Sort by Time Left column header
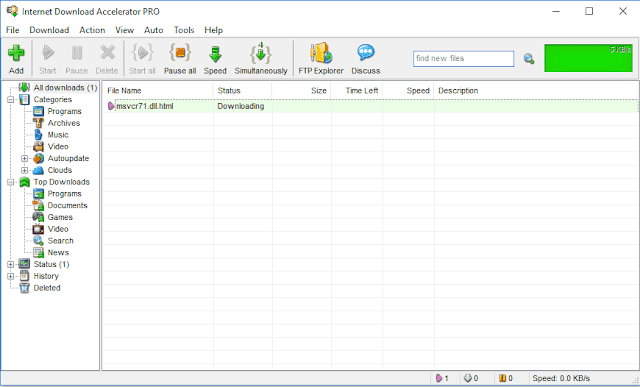This screenshot has height=387, width=640. coord(357,91)
